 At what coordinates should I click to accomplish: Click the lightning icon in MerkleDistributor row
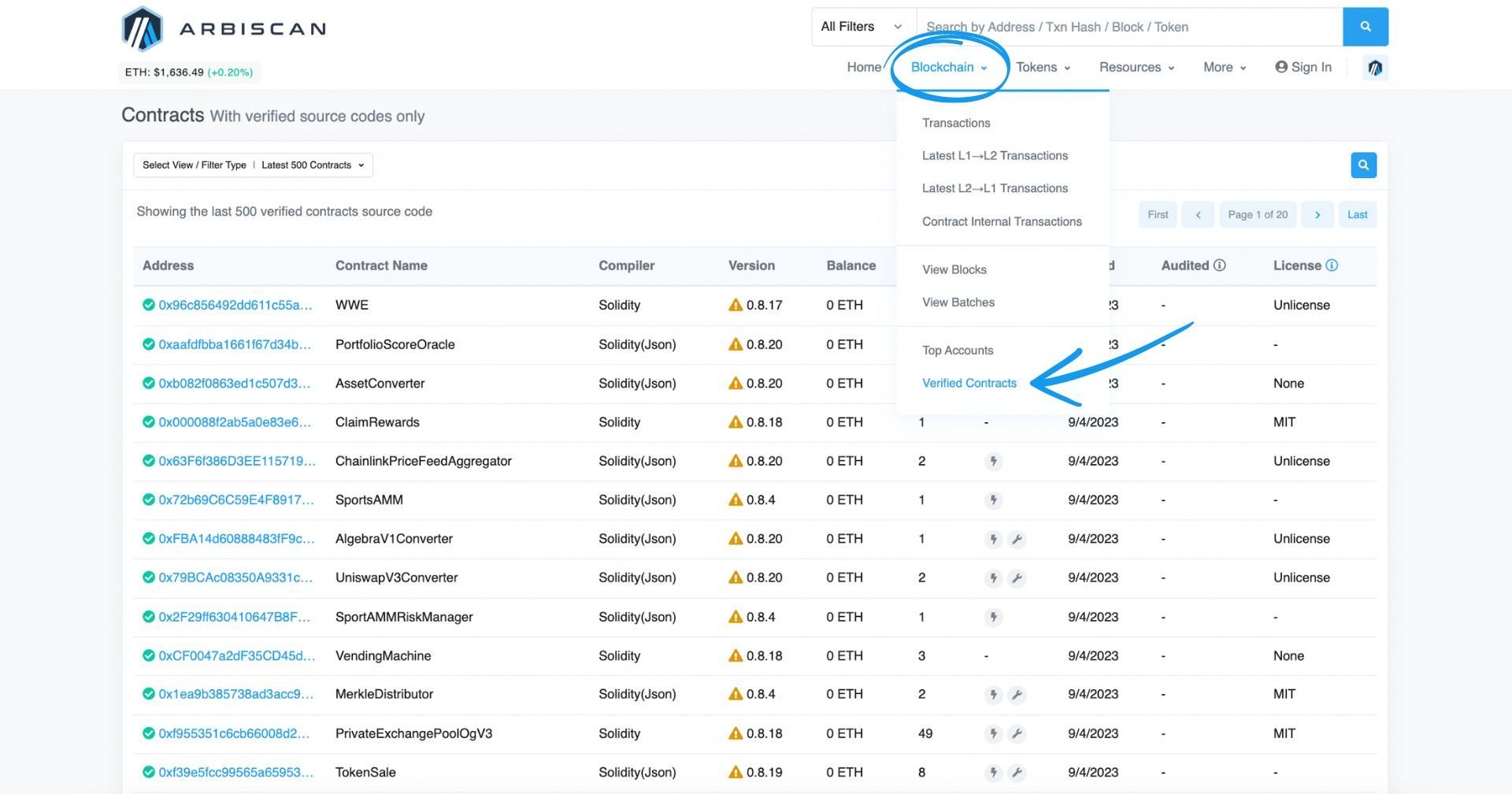coord(993,695)
